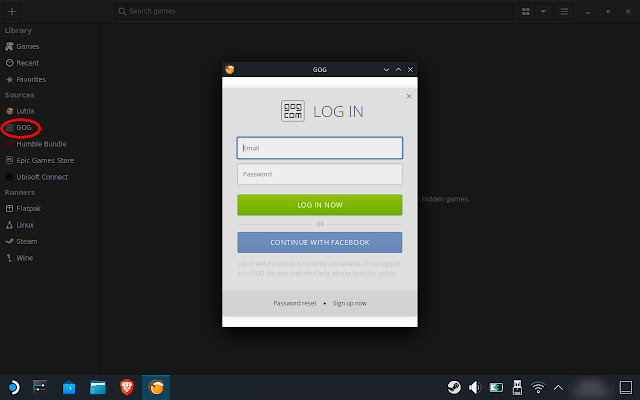The image size is (640, 400).
Task: Click the LOG IN NOW button
Action: 320,205
